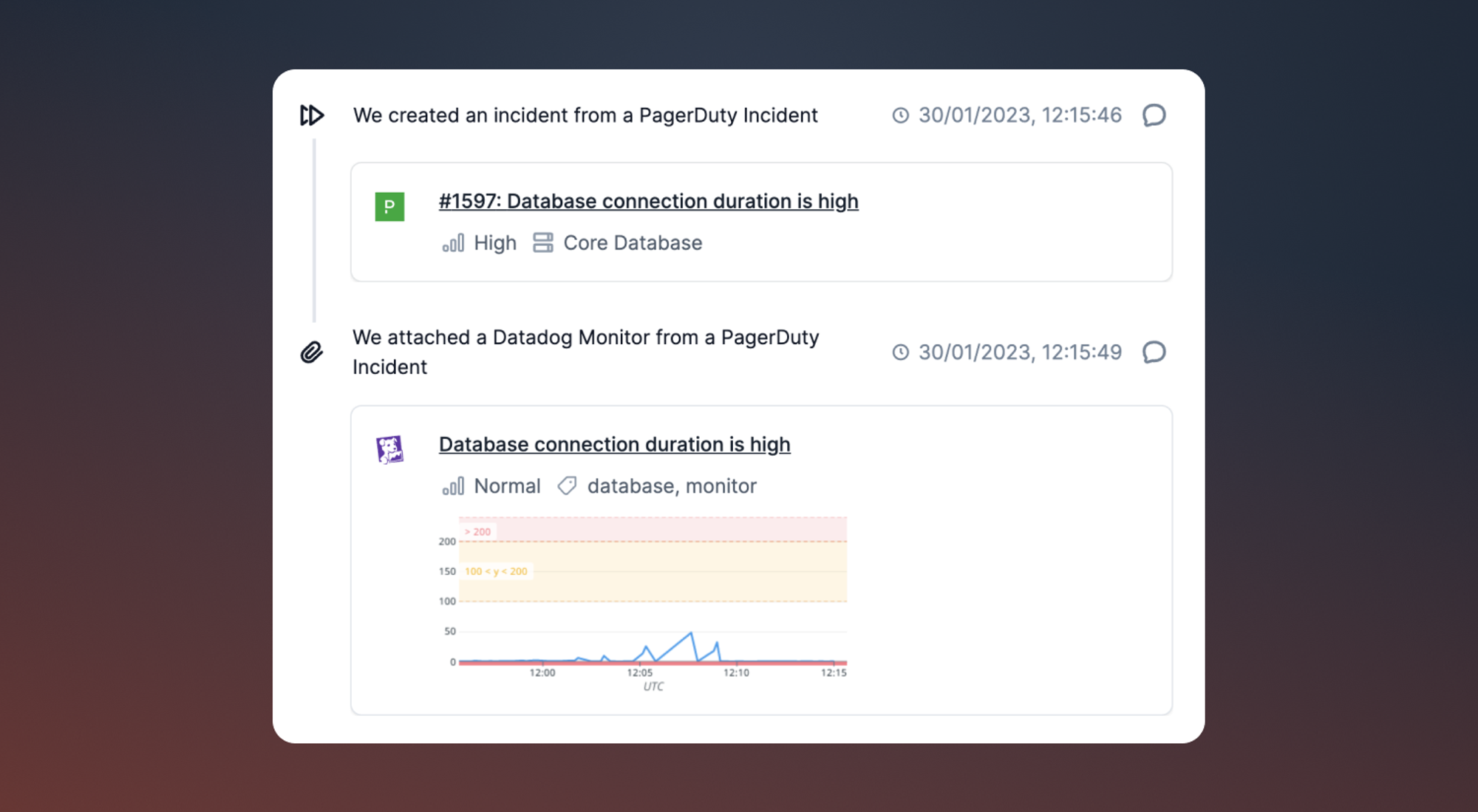Open comment bubble on first timeline entry
Image resolution: width=1478 pixels, height=812 pixels.
pyautogui.click(x=1154, y=115)
